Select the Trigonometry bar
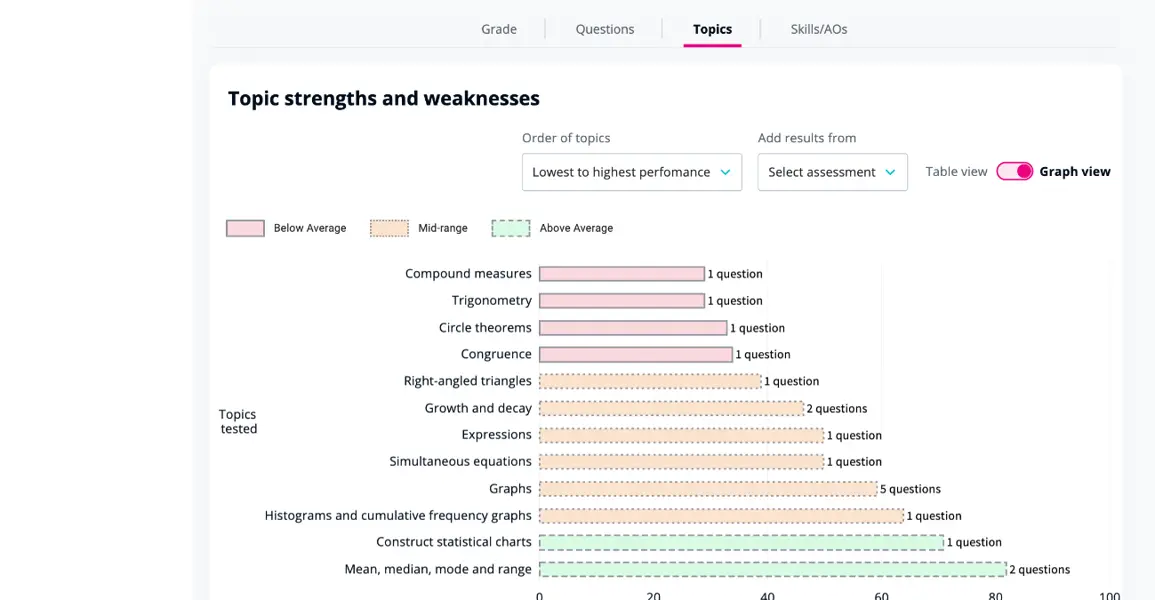The image size is (1155, 600). [622, 300]
